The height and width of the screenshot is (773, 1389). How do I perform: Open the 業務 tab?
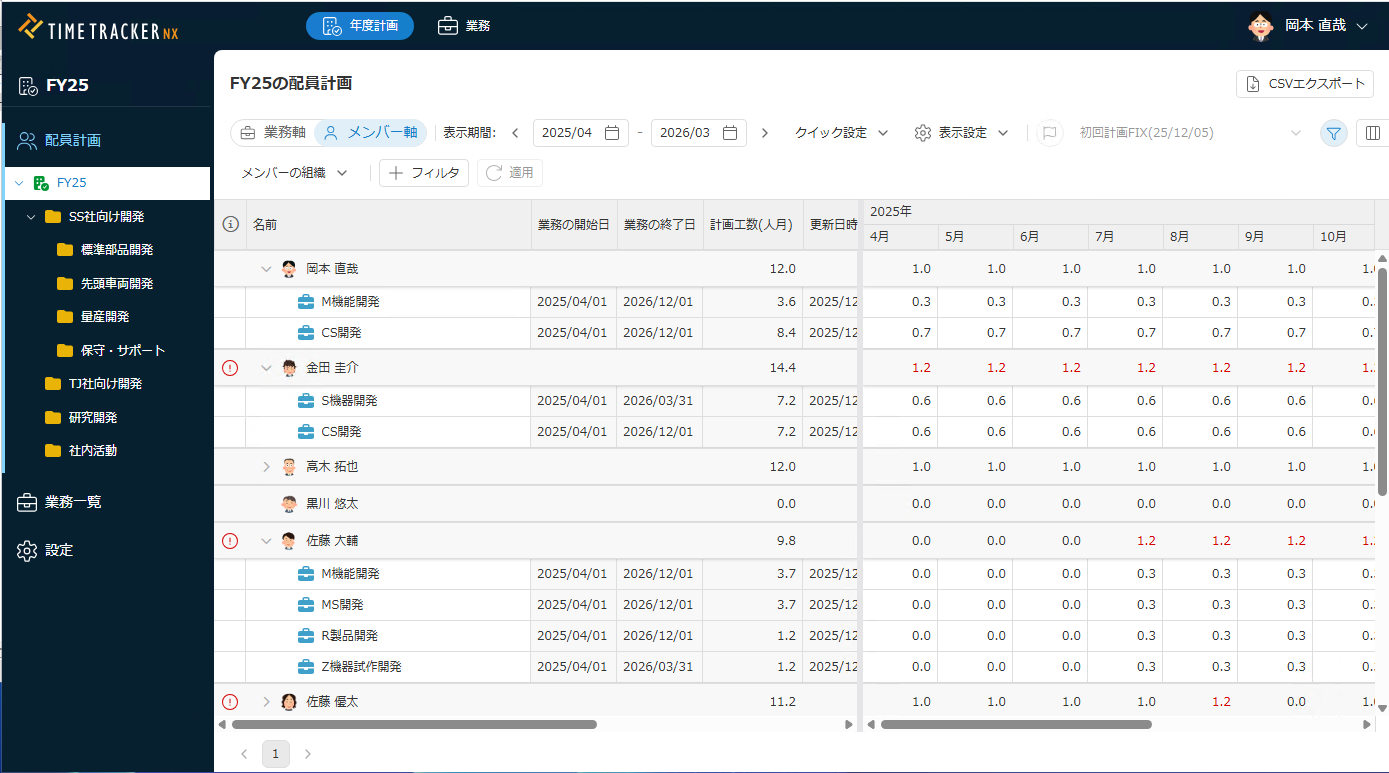[x=465, y=26]
